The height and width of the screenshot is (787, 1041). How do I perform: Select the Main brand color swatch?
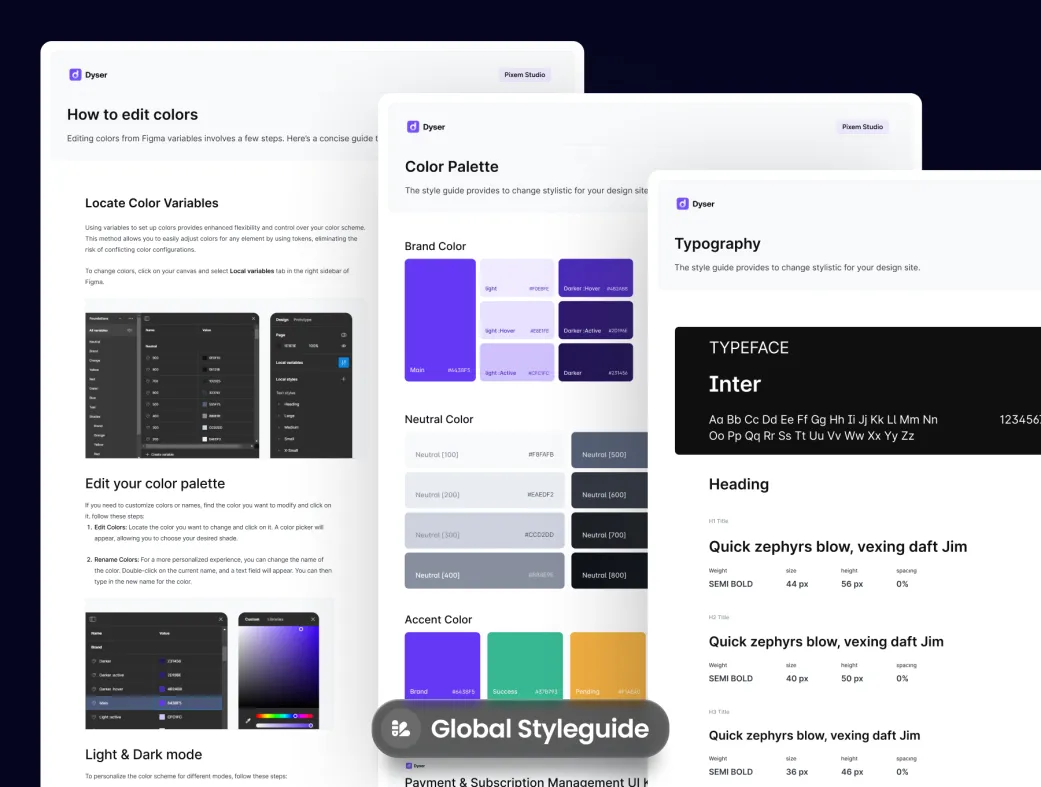(440, 320)
